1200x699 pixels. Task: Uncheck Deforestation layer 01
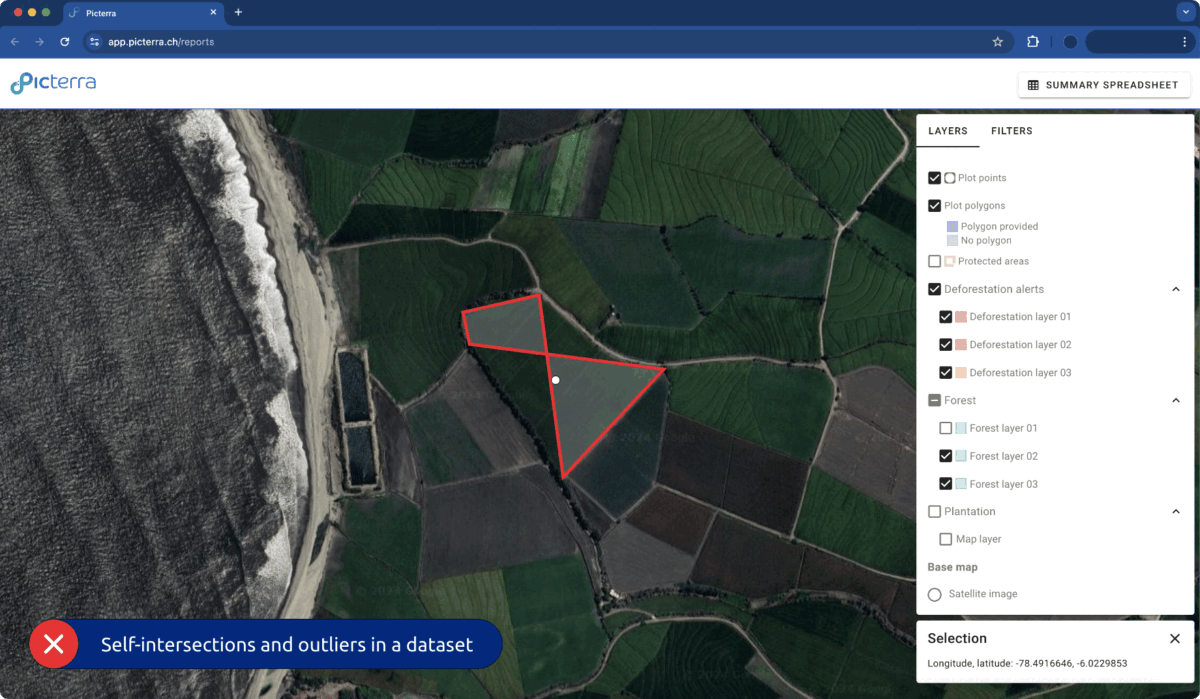(946, 317)
